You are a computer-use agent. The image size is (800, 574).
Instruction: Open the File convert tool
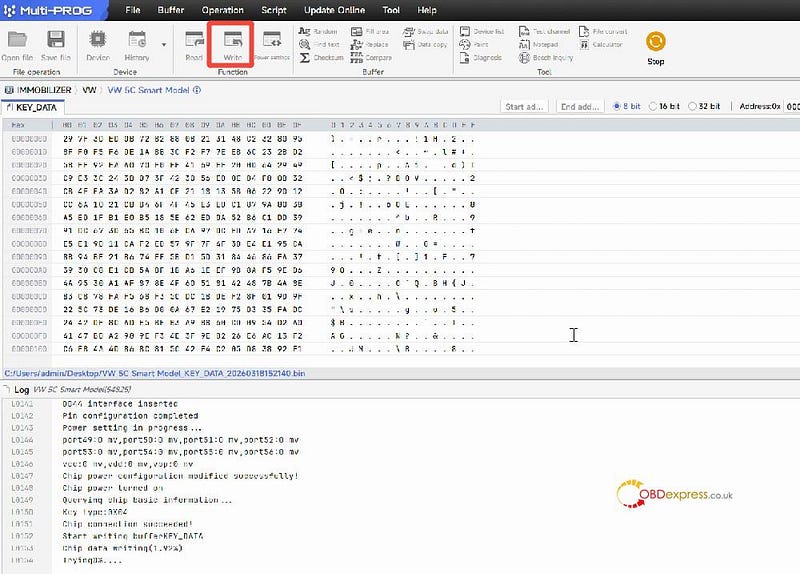click(x=603, y=32)
